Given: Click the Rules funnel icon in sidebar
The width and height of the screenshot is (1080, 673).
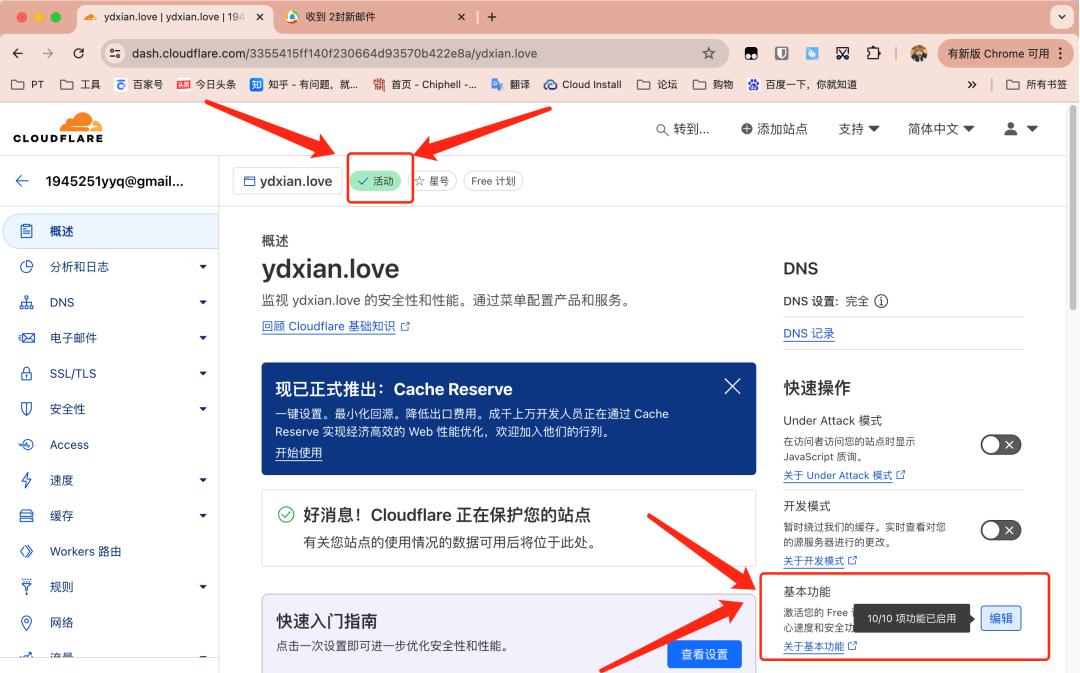Looking at the screenshot, I should [x=26, y=587].
